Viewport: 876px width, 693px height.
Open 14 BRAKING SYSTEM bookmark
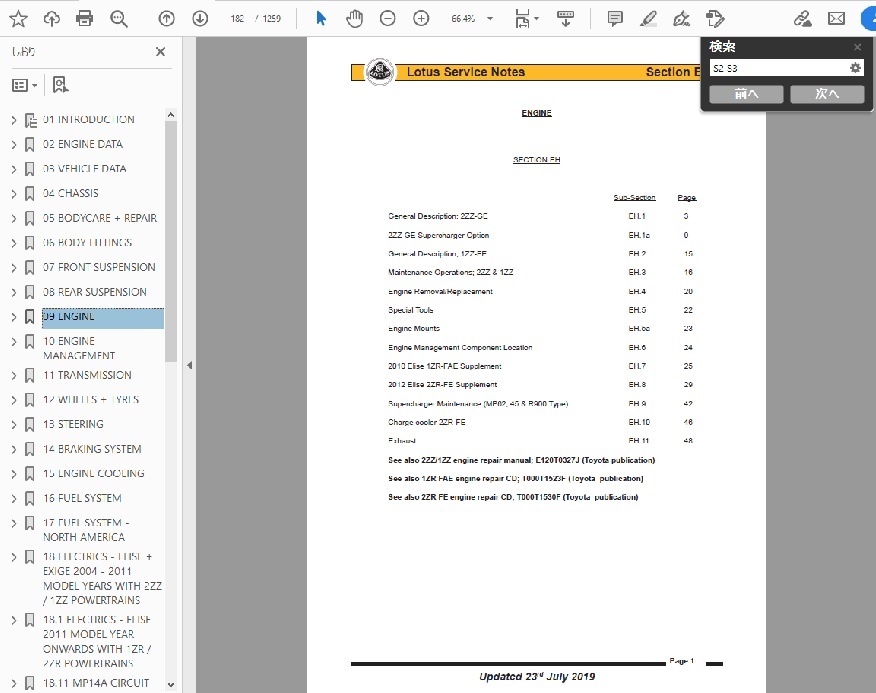92,449
